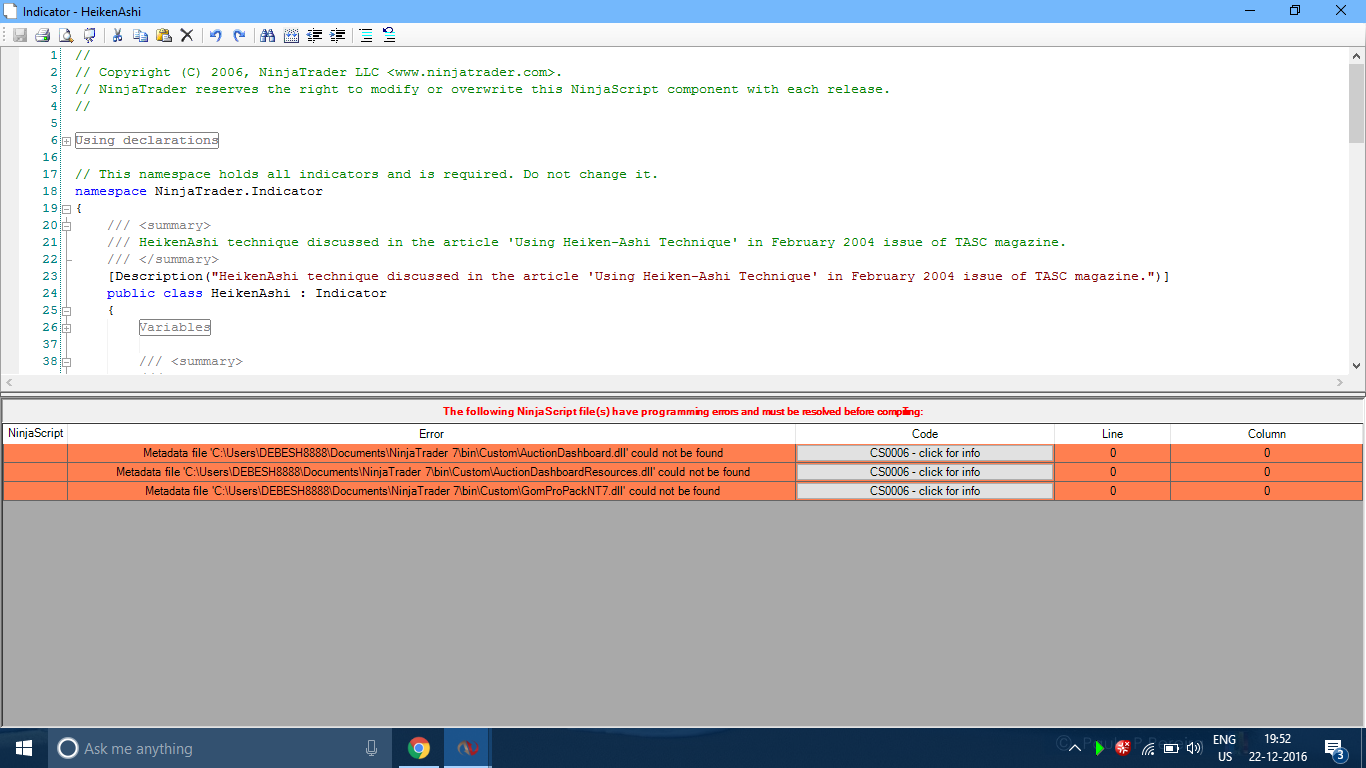
Task: Expand the Using declarations region at line 6
Action: click(66, 141)
